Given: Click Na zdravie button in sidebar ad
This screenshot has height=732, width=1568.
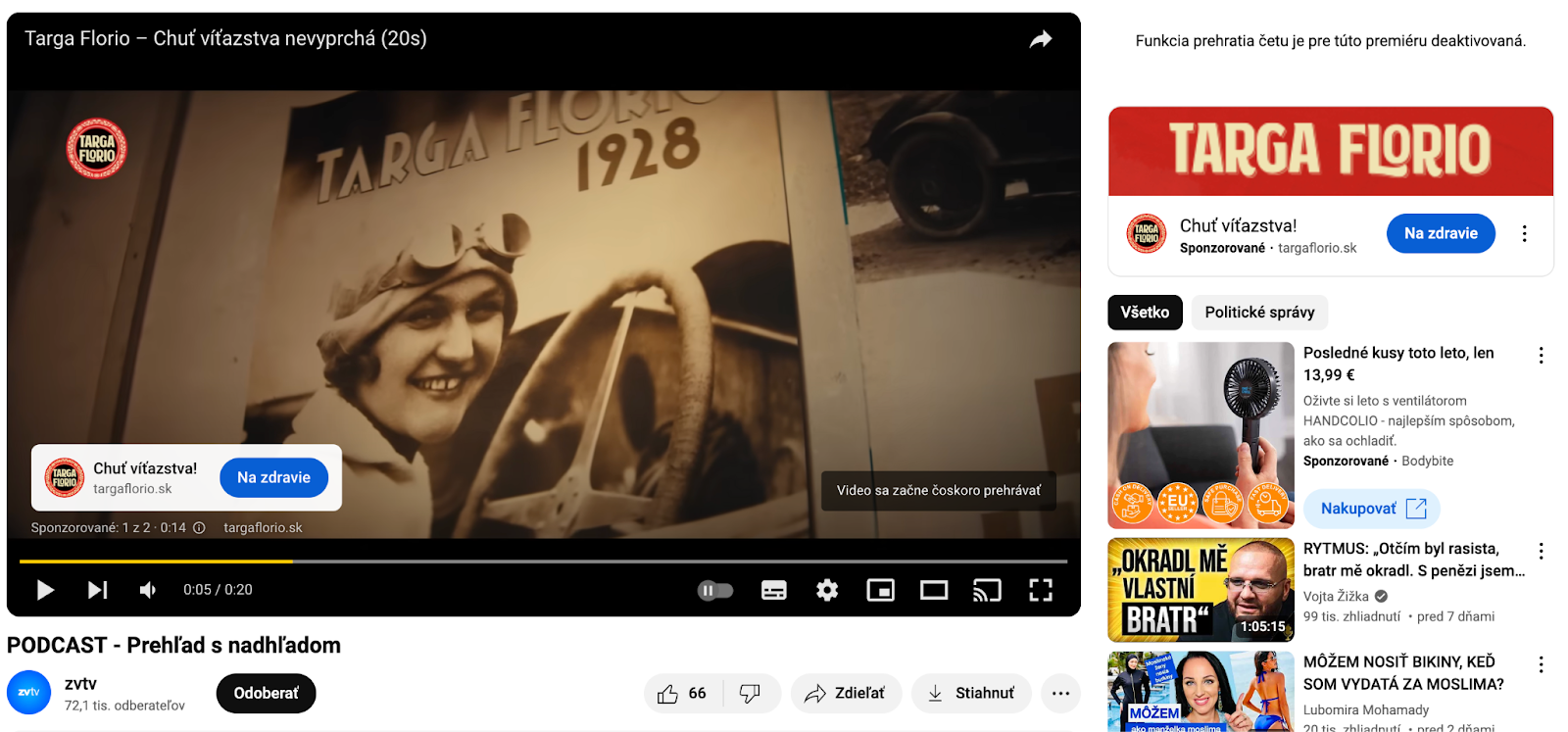Looking at the screenshot, I should tap(1441, 233).
